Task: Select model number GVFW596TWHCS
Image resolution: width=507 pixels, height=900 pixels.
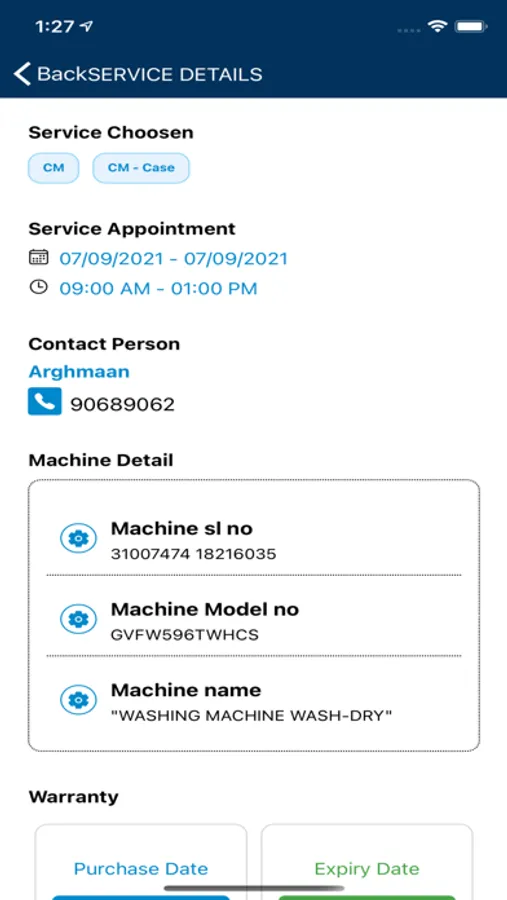Action: (x=185, y=635)
